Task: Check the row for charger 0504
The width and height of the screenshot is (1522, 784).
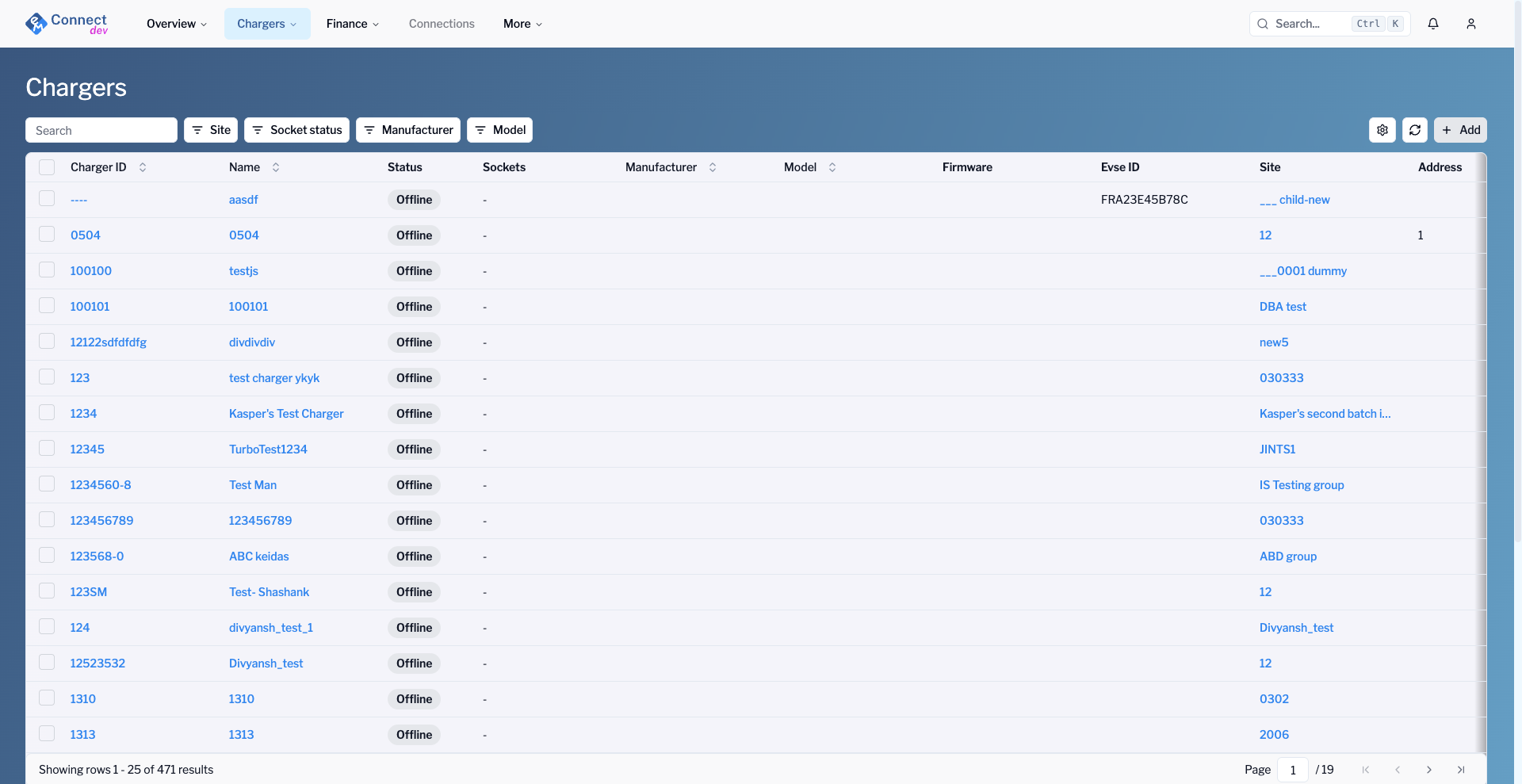Action: 47,234
